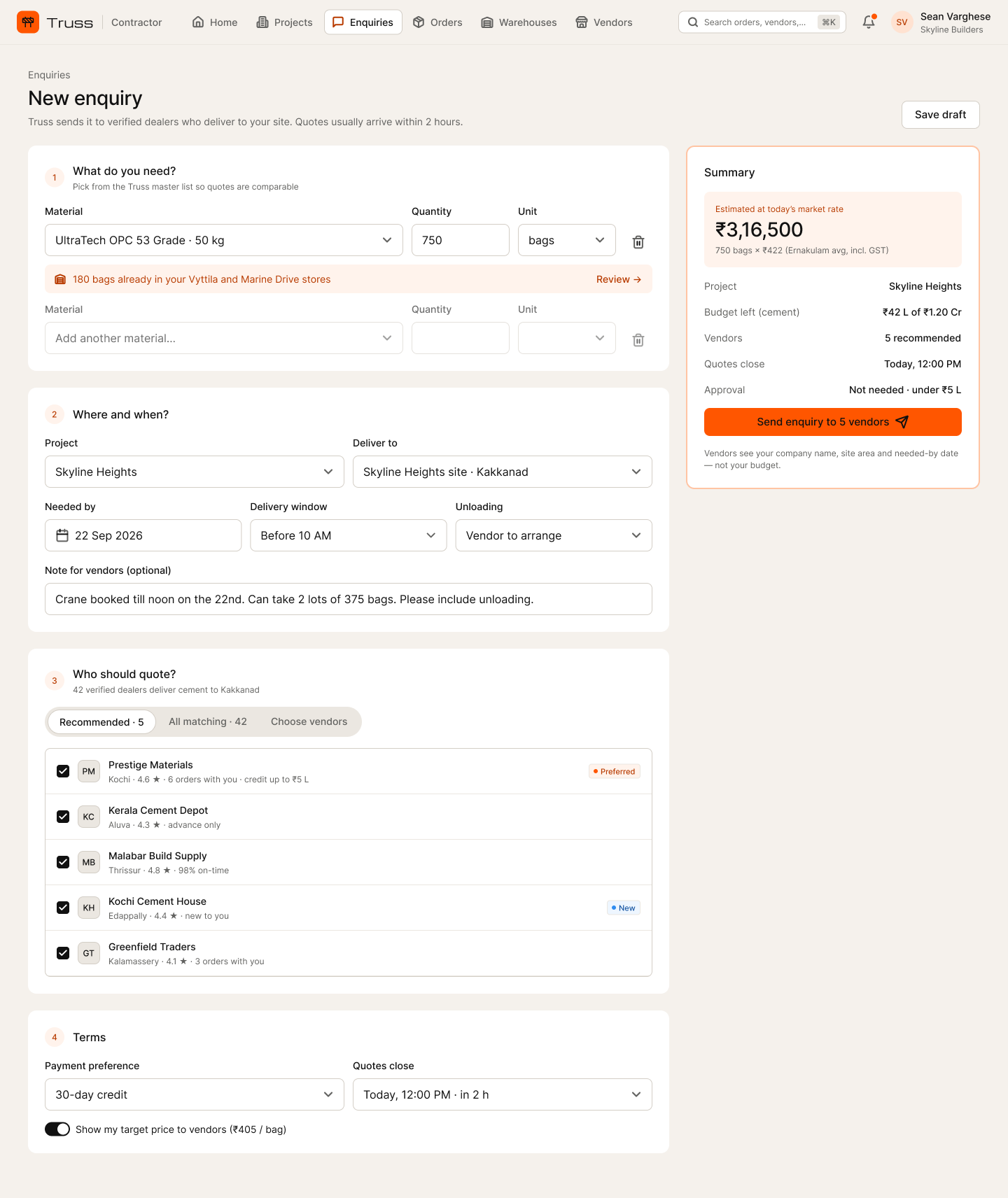This screenshot has height=1198, width=1008.
Task: Click the warehouse stock alert icon
Action: [60, 279]
